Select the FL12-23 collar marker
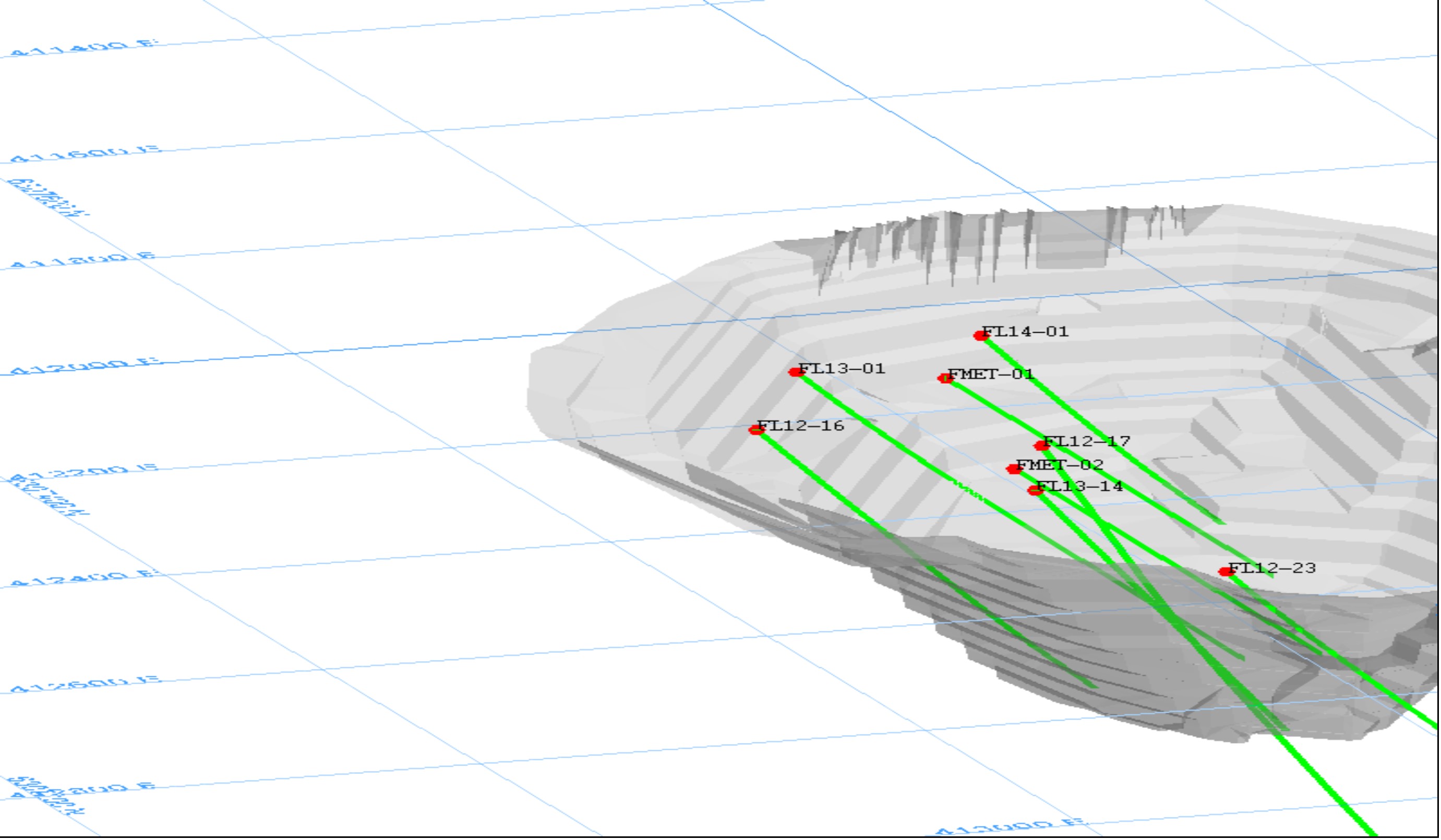This screenshot has width=1441, height=840. pyautogui.click(x=1226, y=571)
